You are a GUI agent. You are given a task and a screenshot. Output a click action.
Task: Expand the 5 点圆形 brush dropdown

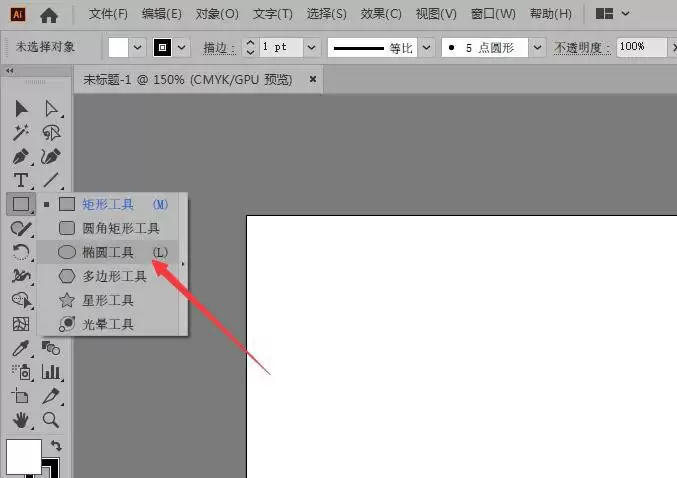click(x=537, y=47)
